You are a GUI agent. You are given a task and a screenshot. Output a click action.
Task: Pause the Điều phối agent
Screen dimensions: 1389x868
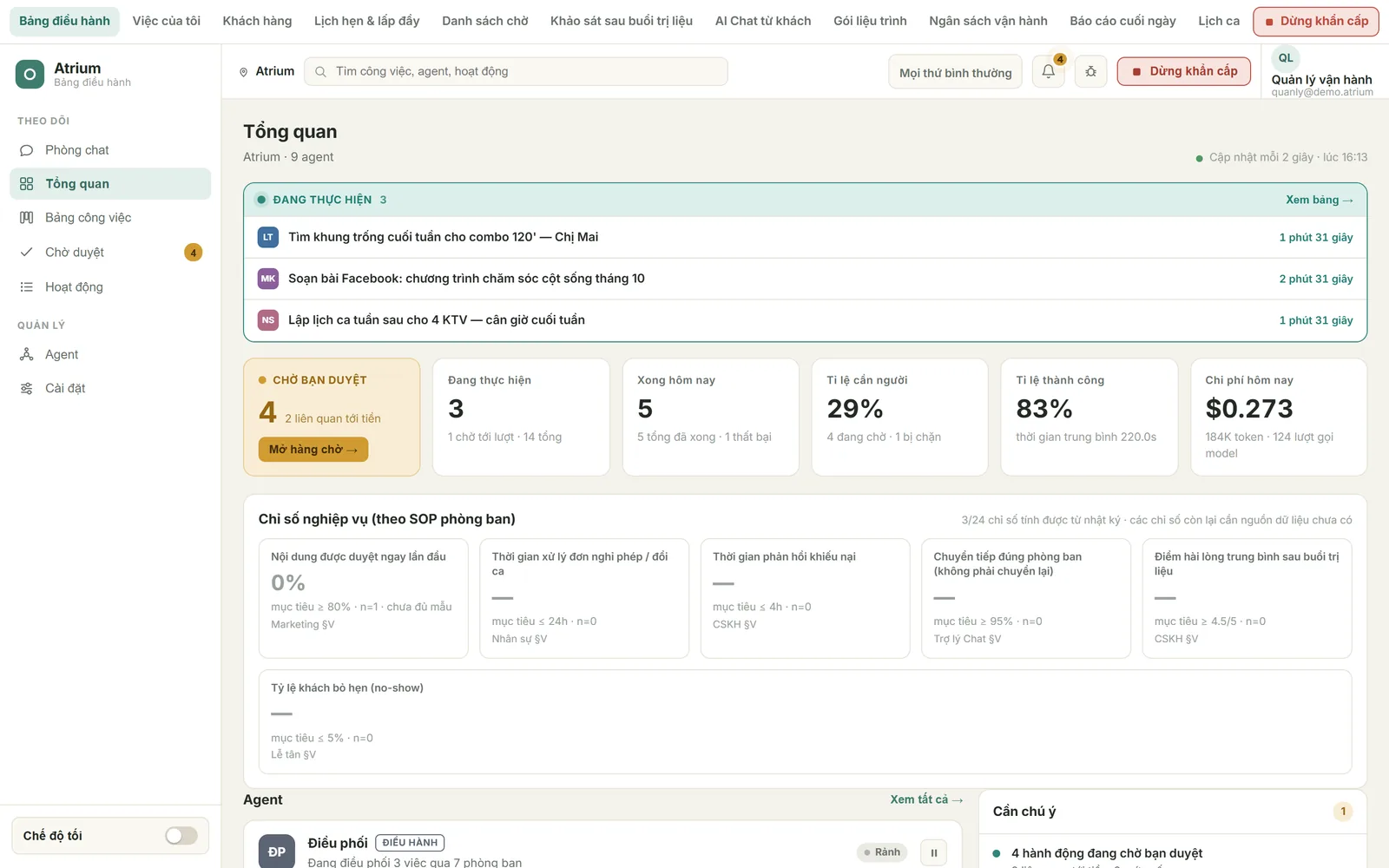click(934, 852)
